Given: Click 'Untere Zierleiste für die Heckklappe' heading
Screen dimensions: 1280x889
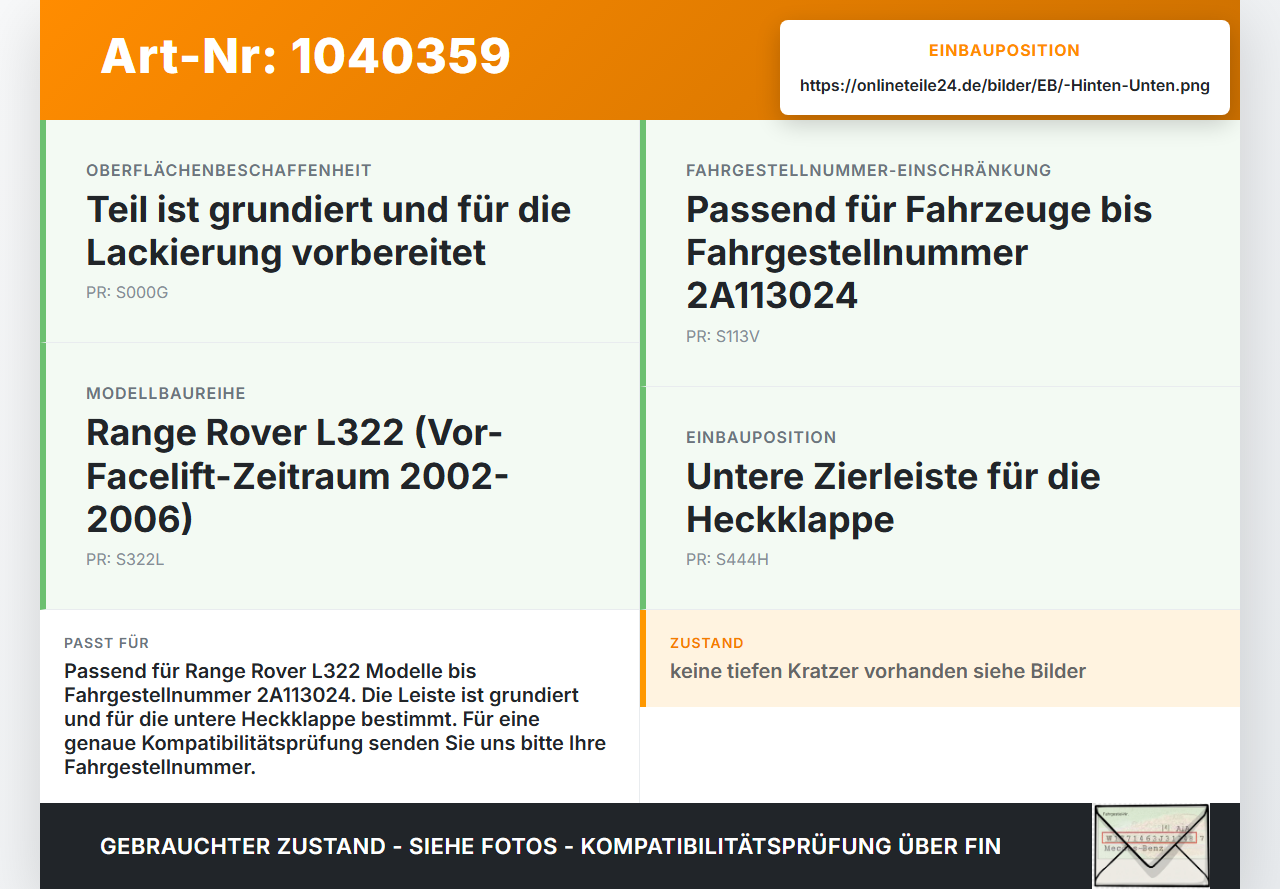Looking at the screenshot, I should [x=893, y=497].
